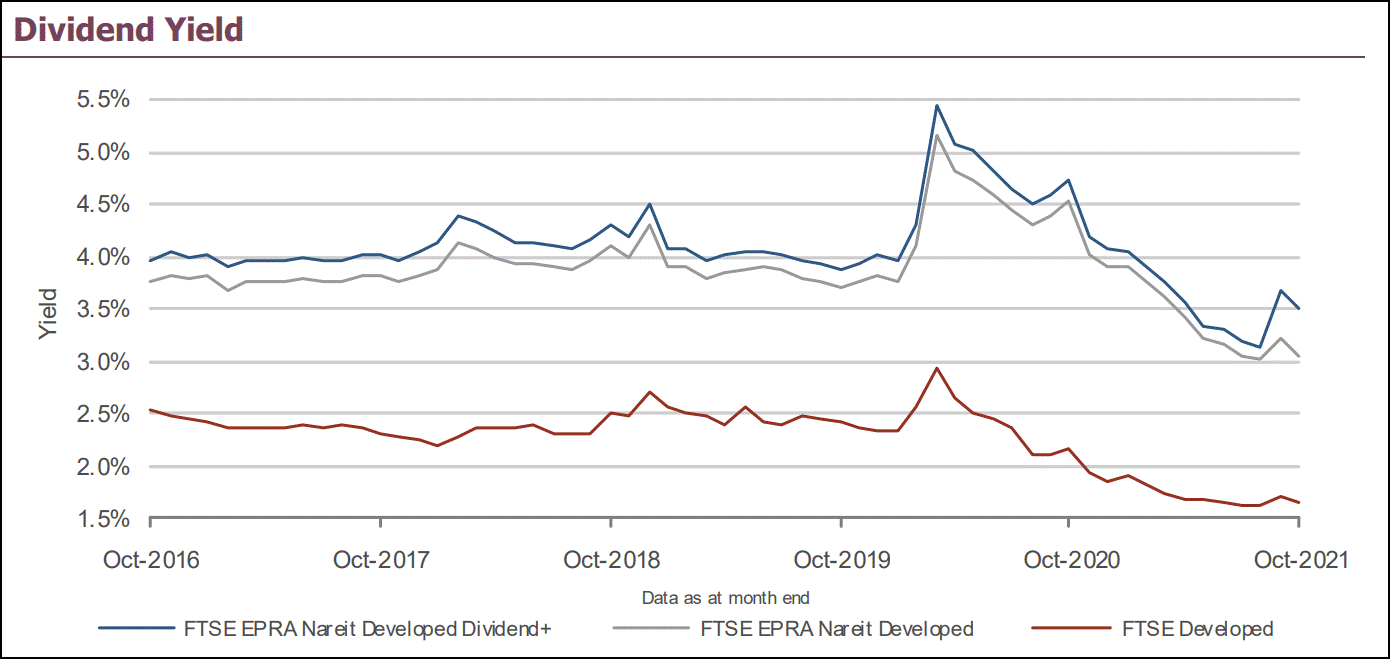Image resolution: width=1390 pixels, height=659 pixels.
Task: Click the 'Data as at month end' caption
Action: tap(724, 596)
